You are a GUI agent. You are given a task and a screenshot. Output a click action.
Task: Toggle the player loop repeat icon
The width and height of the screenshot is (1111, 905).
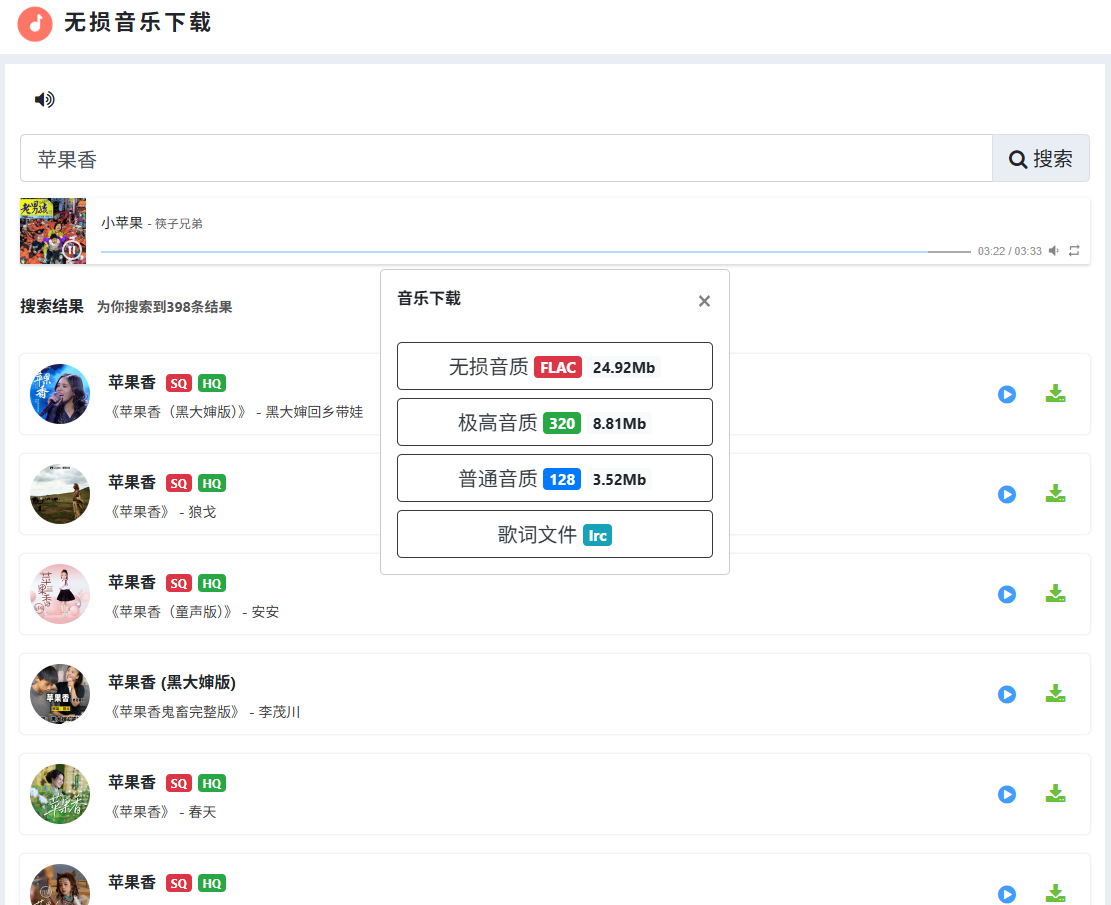pyautogui.click(x=1074, y=251)
